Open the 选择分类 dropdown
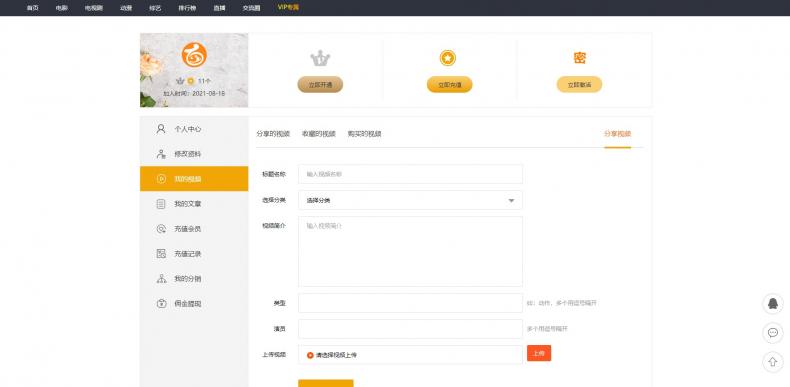The image size is (790, 387). [410, 200]
